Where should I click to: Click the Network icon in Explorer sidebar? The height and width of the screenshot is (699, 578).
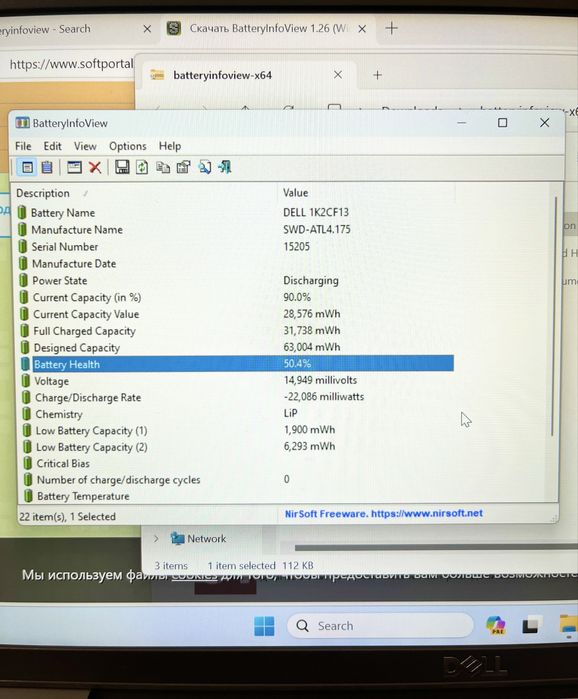(x=177, y=539)
